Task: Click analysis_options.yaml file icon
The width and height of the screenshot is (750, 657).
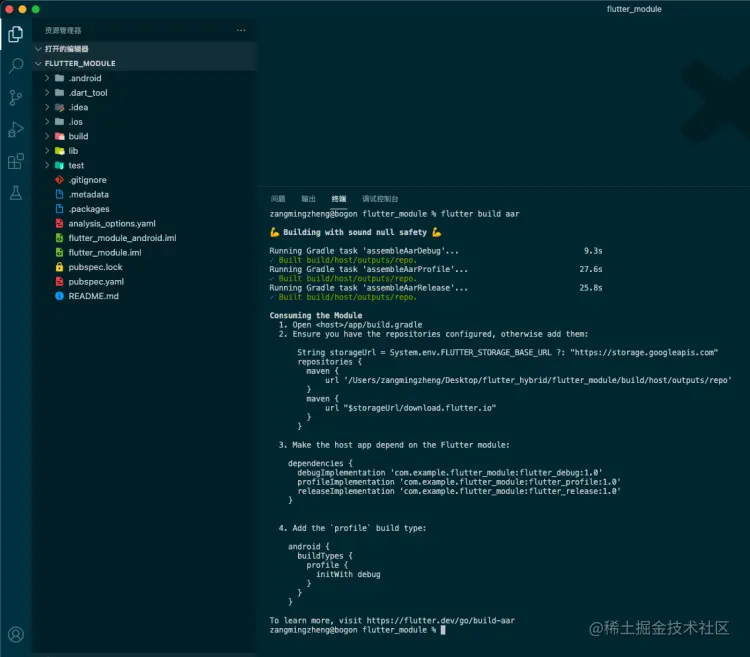Action: 59,223
